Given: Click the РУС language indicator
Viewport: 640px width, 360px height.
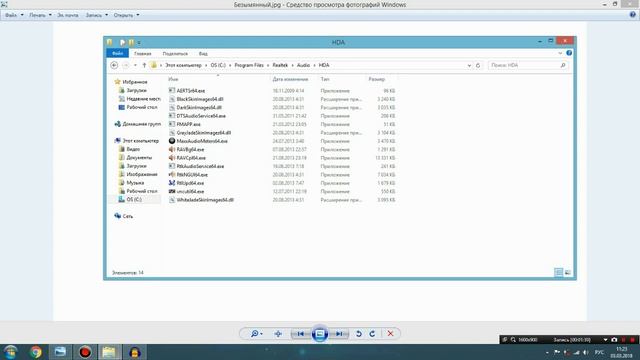Looking at the screenshot, I should tap(599, 352).
